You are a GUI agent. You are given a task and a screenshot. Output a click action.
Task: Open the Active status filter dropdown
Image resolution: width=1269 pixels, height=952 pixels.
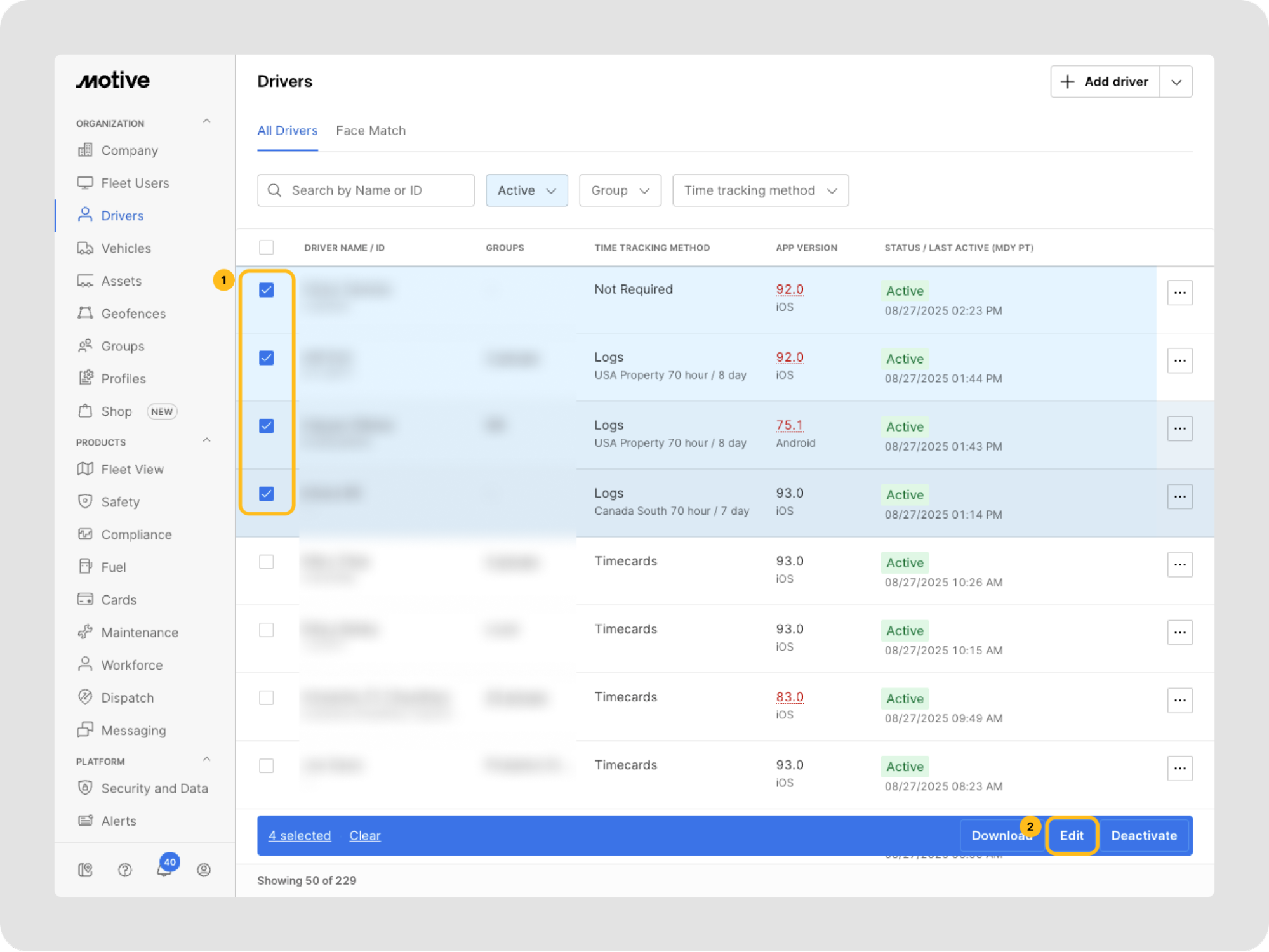[526, 190]
